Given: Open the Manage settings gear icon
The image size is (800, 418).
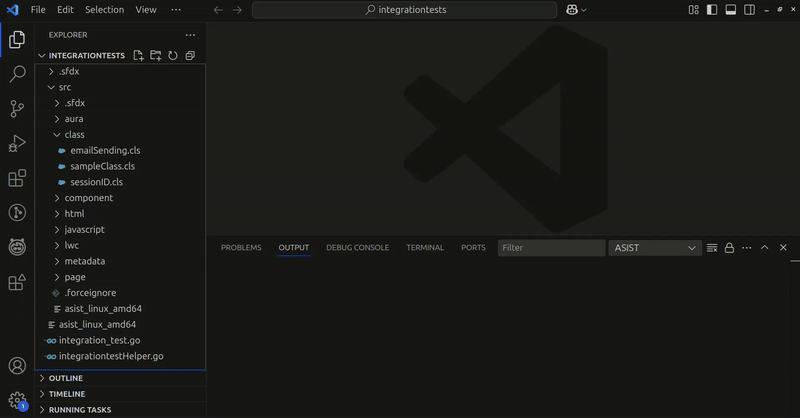Looking at the screenshot, I should pos(17,401).
